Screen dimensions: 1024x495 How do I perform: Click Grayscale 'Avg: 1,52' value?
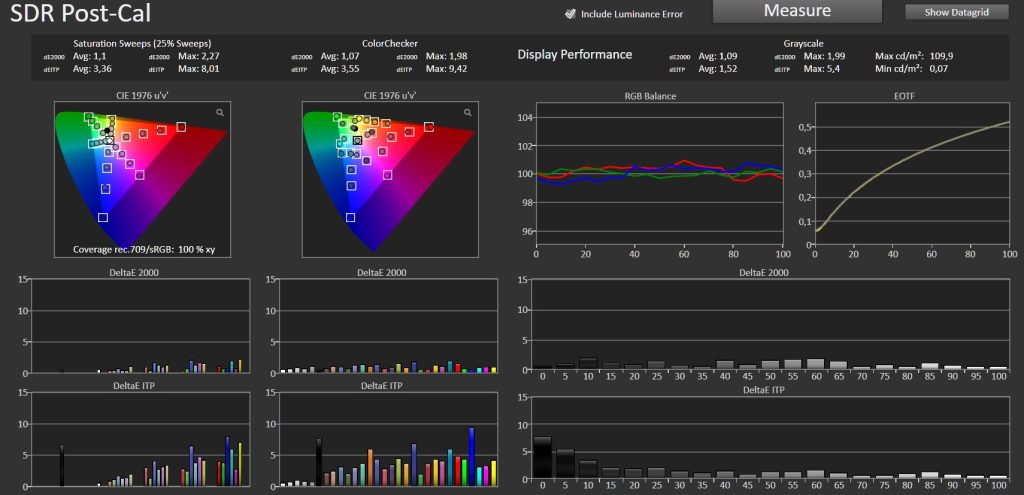point(719,69)
